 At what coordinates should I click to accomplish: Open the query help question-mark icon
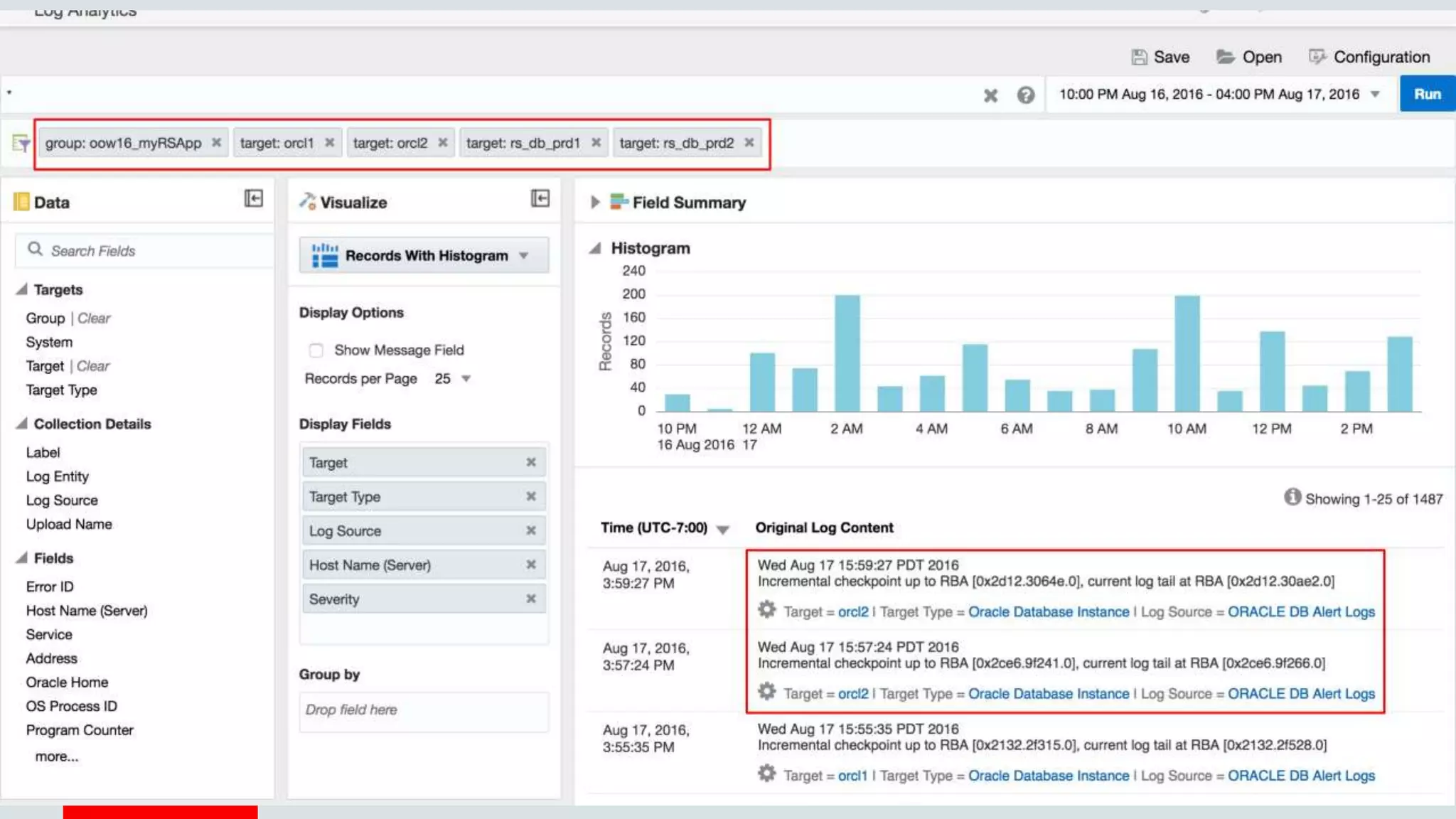pyautogui.click(x=1025, y=95)
